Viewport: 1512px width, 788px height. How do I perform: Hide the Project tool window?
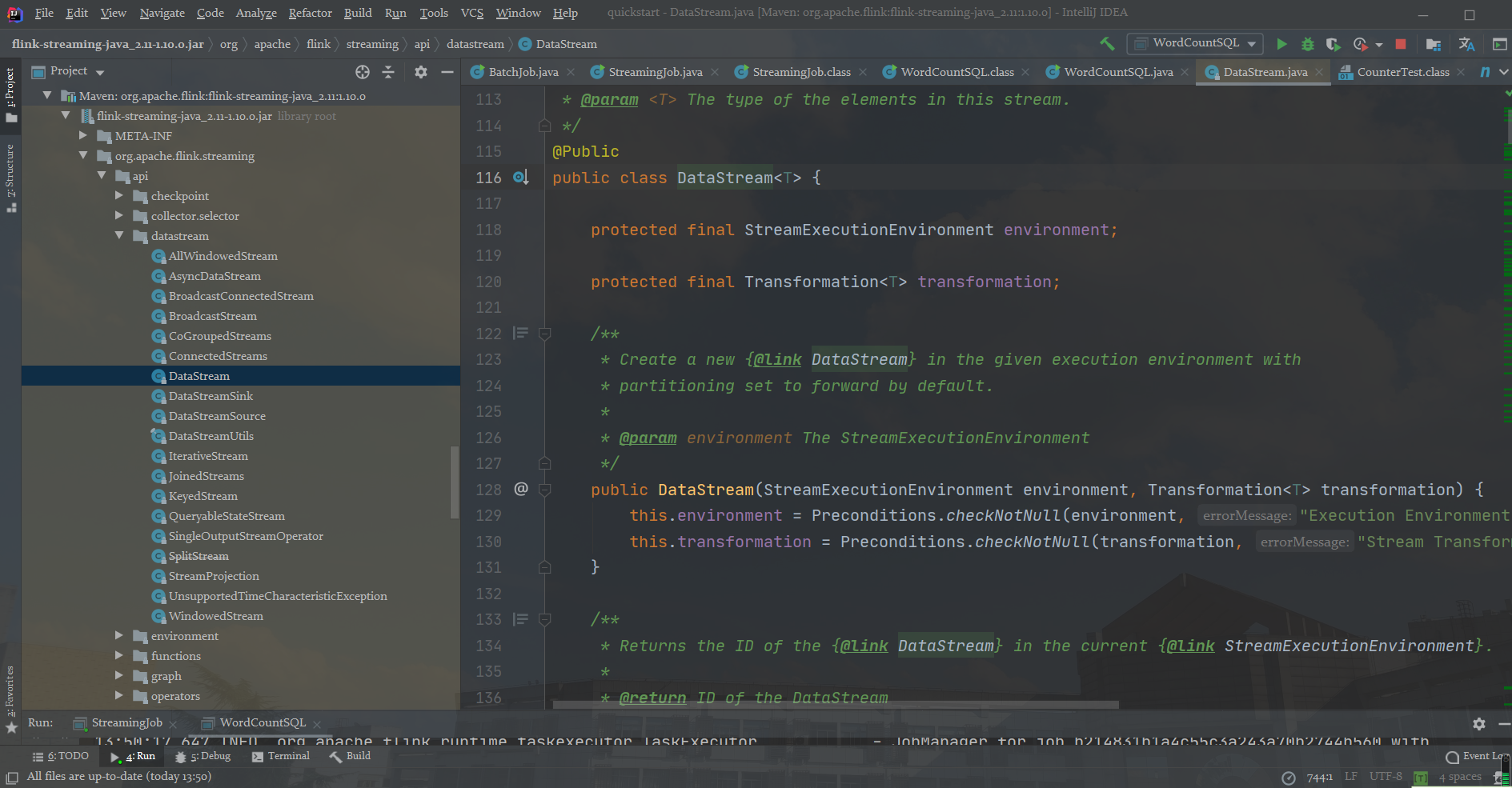pos(447,72)
